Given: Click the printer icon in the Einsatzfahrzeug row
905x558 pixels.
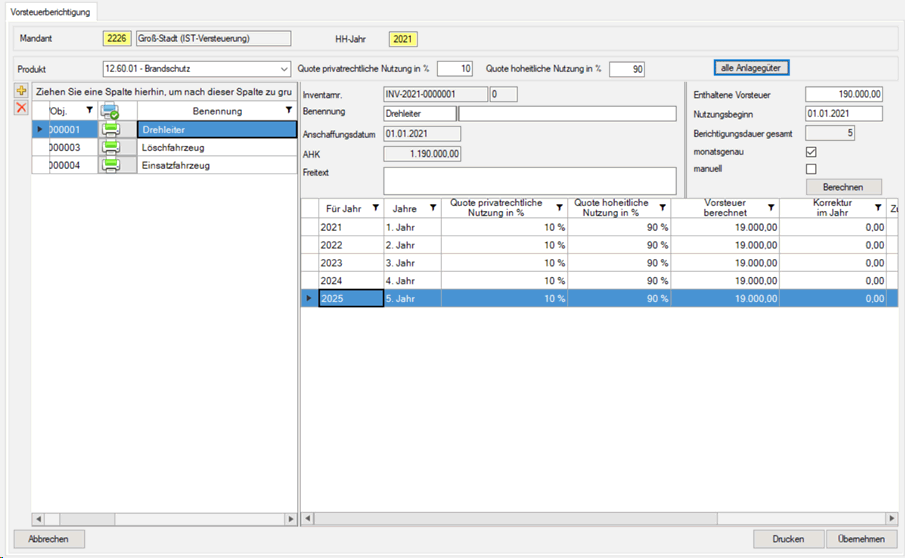Looking at the screenshot, I should (x=110, y=165).
